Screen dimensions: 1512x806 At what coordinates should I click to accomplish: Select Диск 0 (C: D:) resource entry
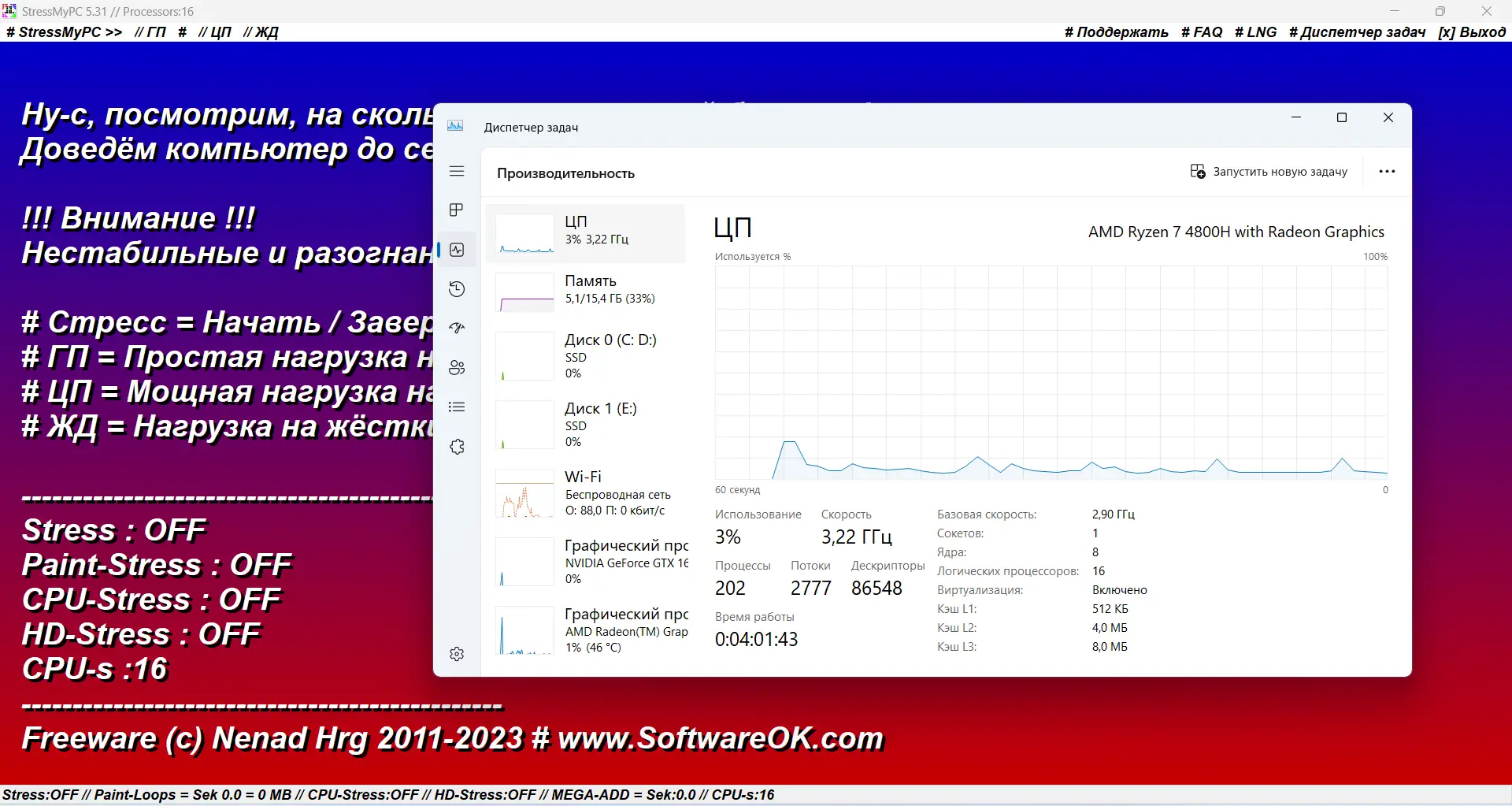pyautogui.click(x=586, y=356)
